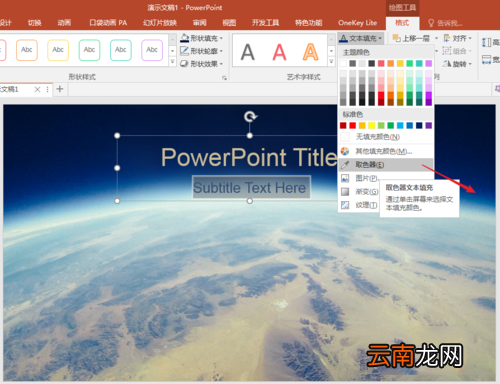The image size is (500, 384).
Task: Open the 视图 view tab
Action: pyautogui.click(x=229, y=23)
